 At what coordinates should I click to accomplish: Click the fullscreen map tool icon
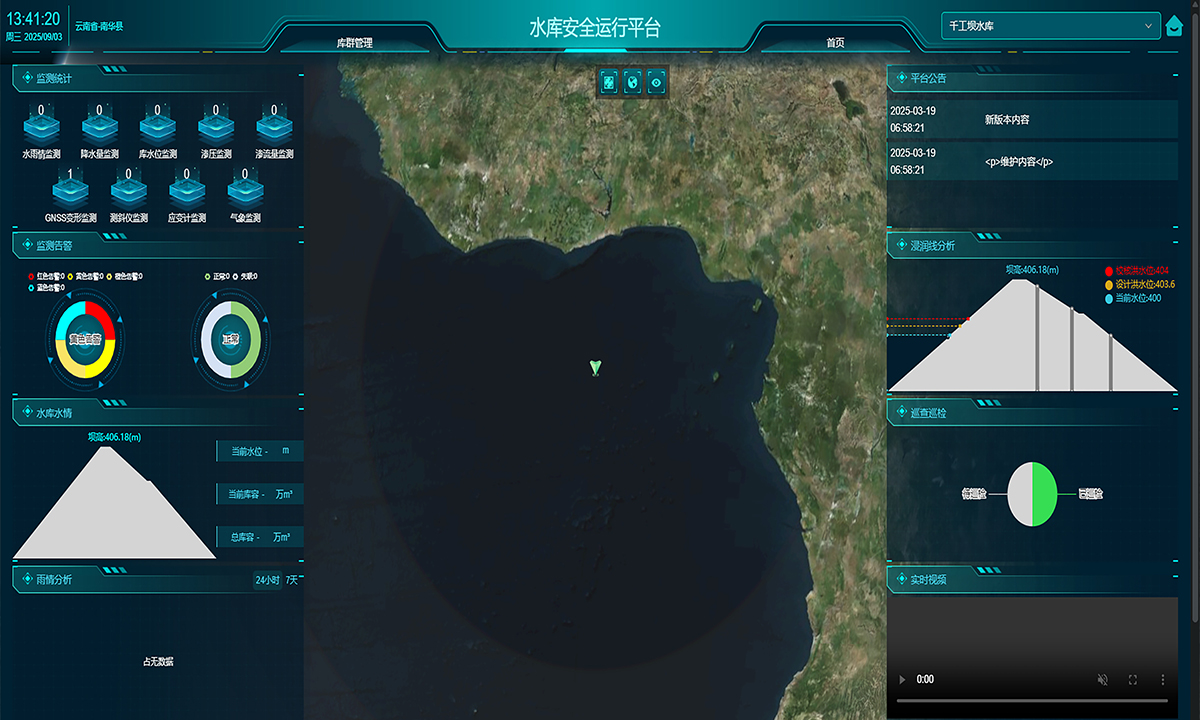pos(608,82)
